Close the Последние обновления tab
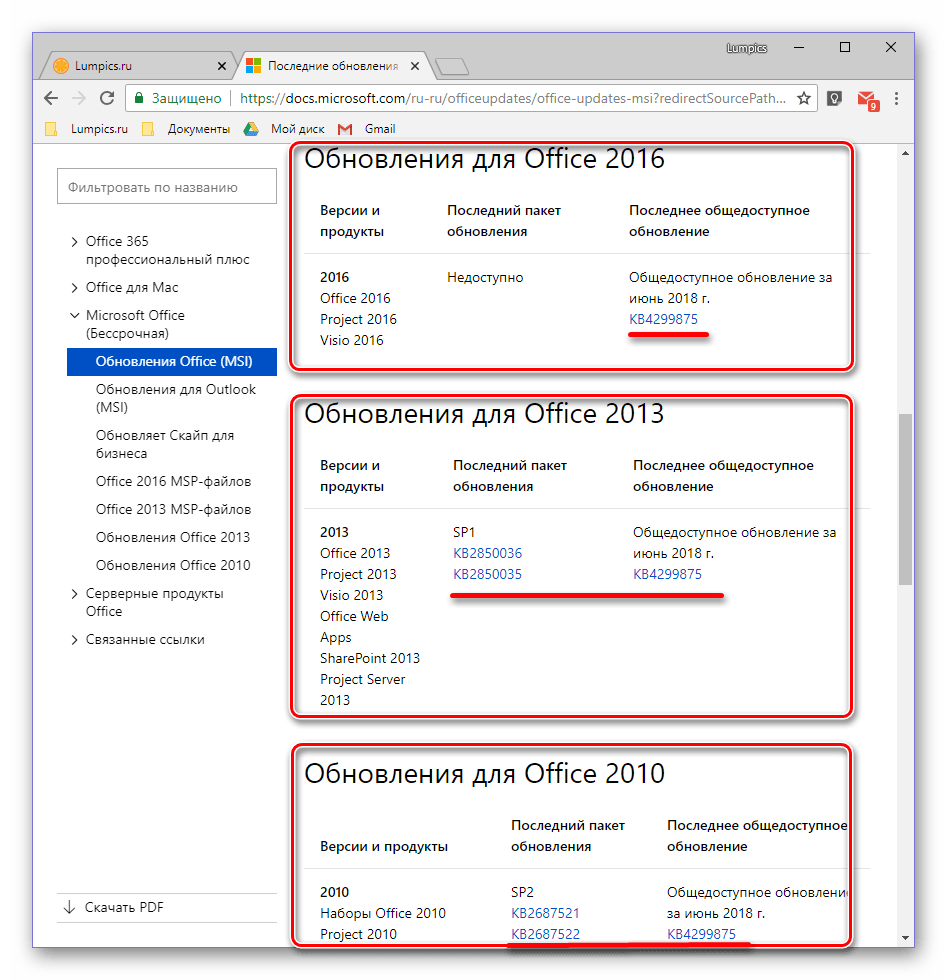The width and height of the screenshot is (947, 980). point(415,66)
